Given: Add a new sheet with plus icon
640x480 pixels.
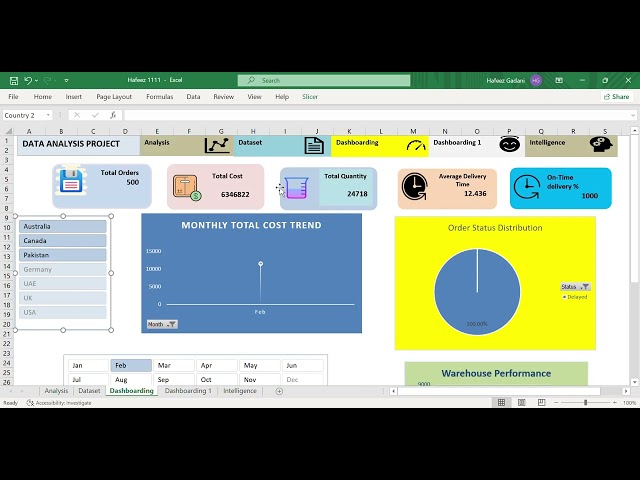Looking at the screenshot, I should point(279,391).
